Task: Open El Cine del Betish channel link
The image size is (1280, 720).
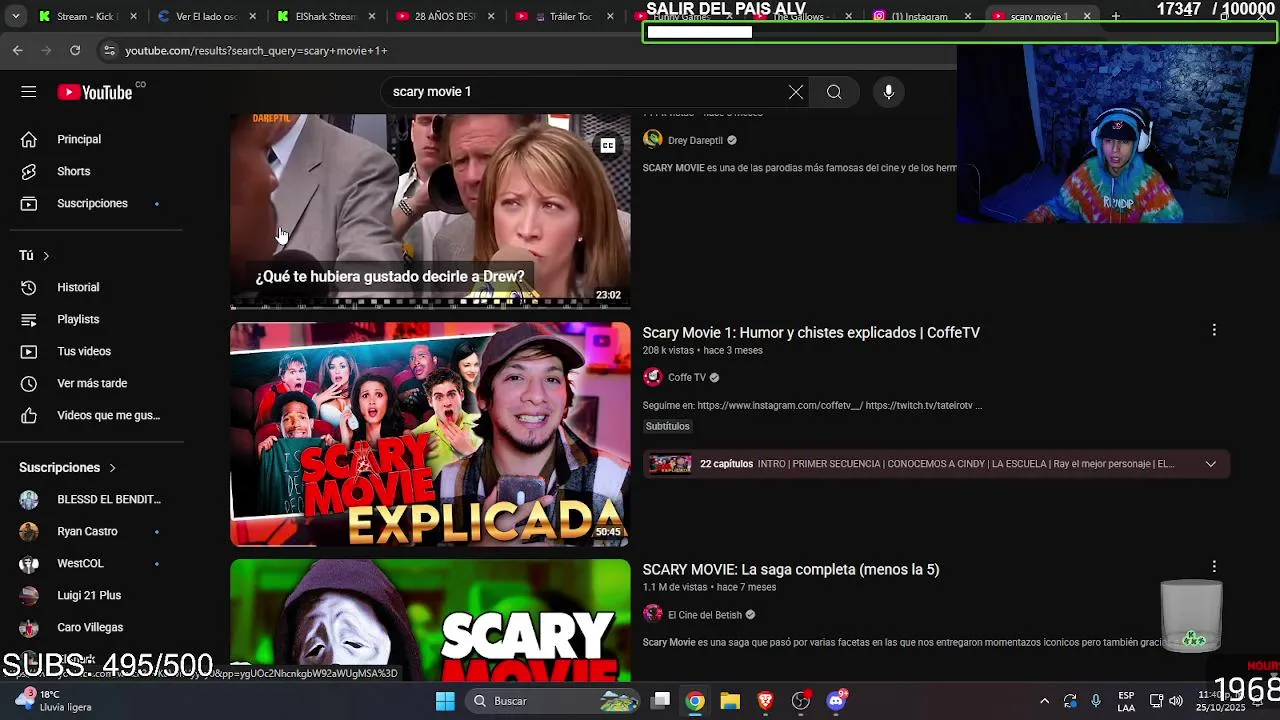Action: pyautogui.click(x=705, y=614)
